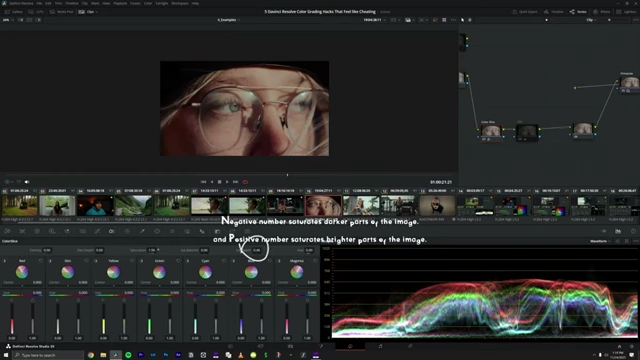Viewport: 640px width, 360px height.
Task: Click the Density value field
Action: 47,250
